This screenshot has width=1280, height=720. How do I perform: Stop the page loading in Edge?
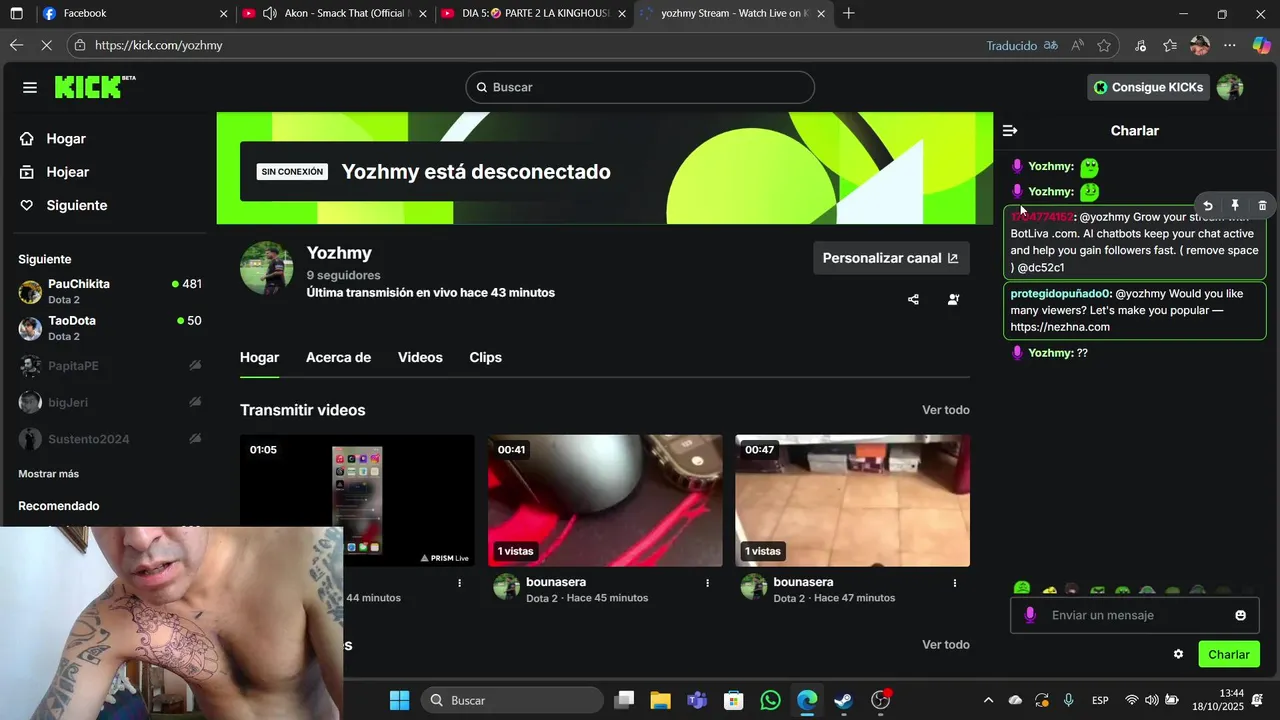point(49,45)
